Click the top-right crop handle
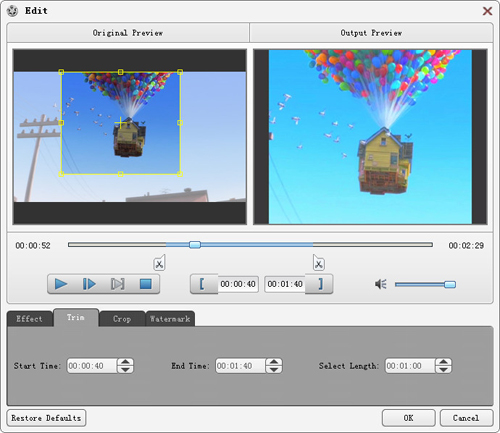This screenshot has height=433, width=500. pos(180,72)
